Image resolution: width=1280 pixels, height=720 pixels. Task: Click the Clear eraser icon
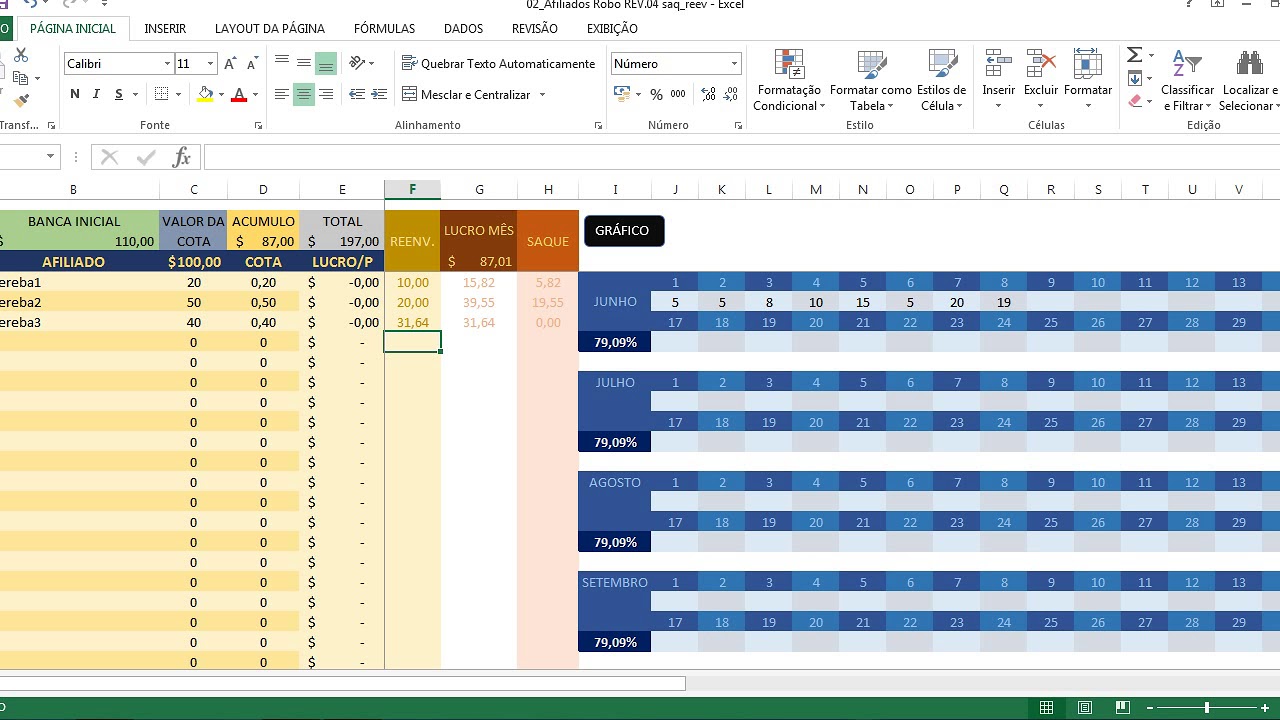click(1134, 101)
